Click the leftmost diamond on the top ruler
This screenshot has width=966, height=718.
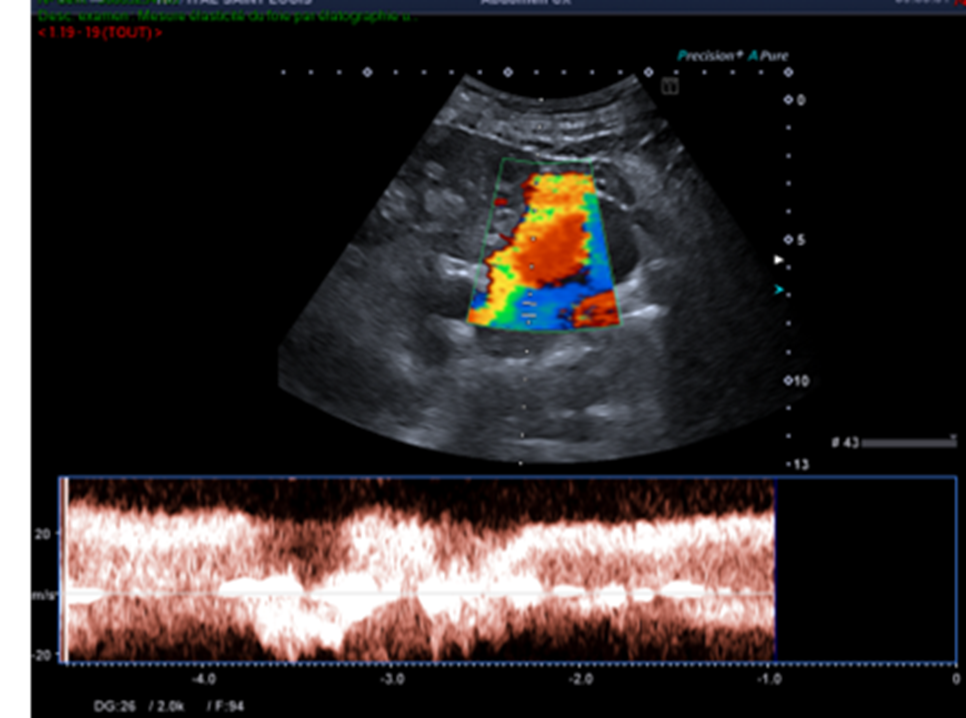pyautogui.click(x=367, y=72)
